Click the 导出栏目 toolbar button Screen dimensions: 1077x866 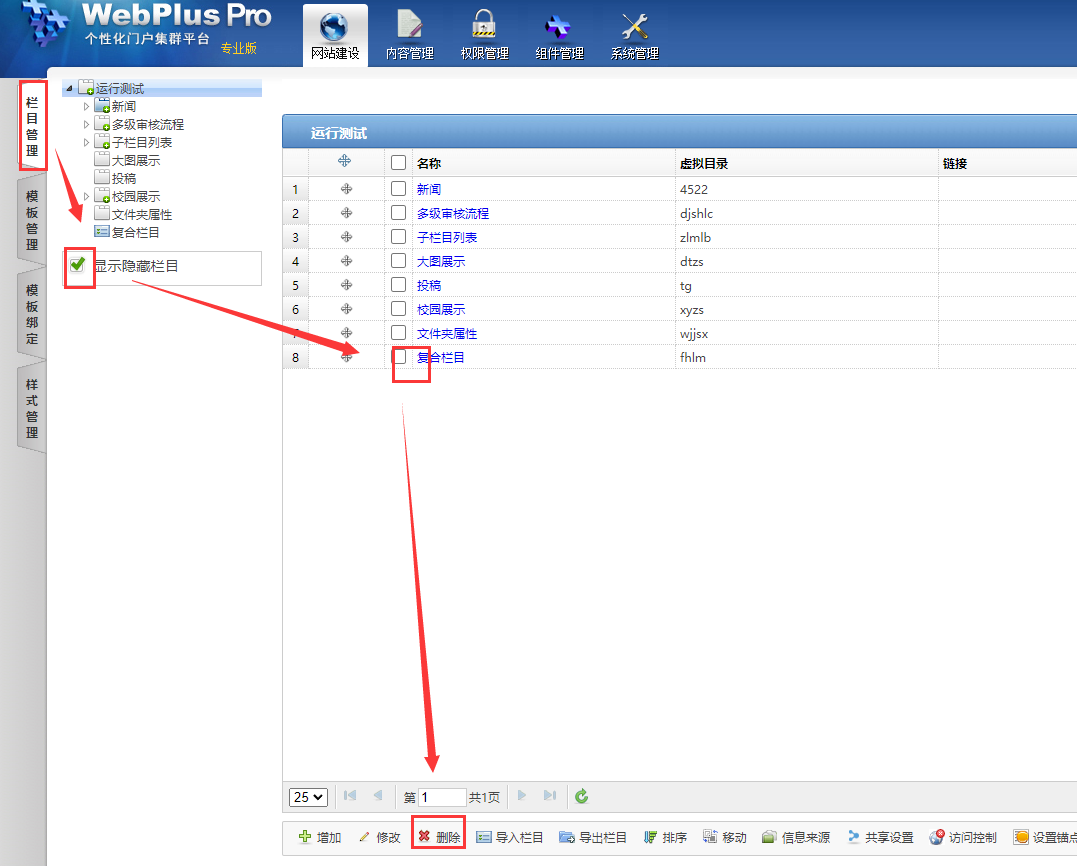[x=593, y=837]
